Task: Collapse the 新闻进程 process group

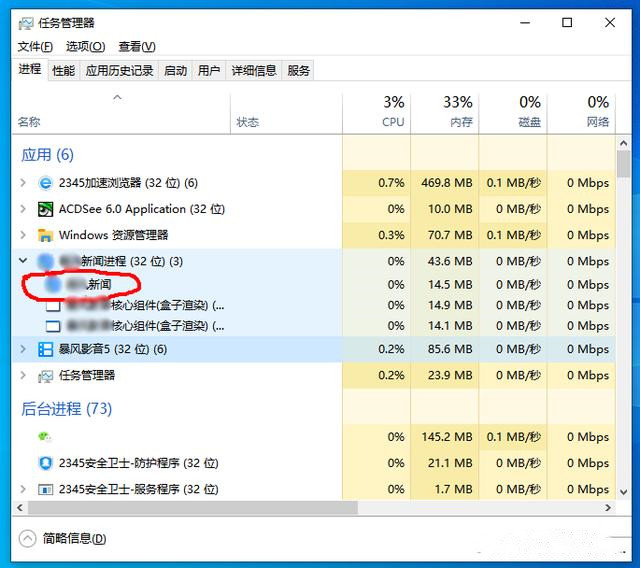Action: coord(23,260)
